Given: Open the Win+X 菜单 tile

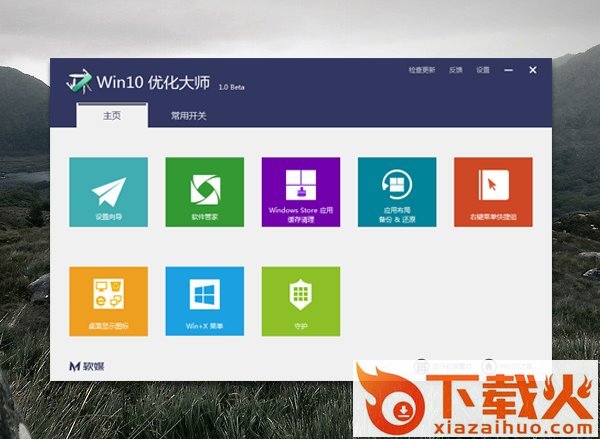Looking at the screenshot, I should [205, 301].
